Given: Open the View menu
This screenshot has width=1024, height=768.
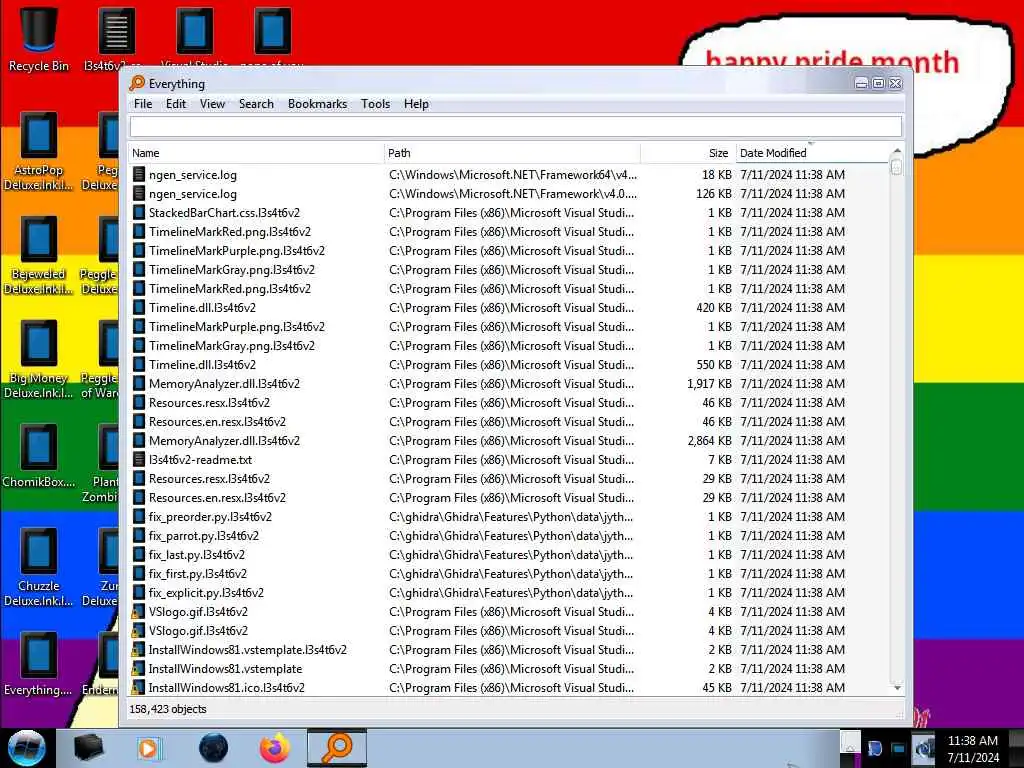Looking at the screenshot, I should click(212, 104).
